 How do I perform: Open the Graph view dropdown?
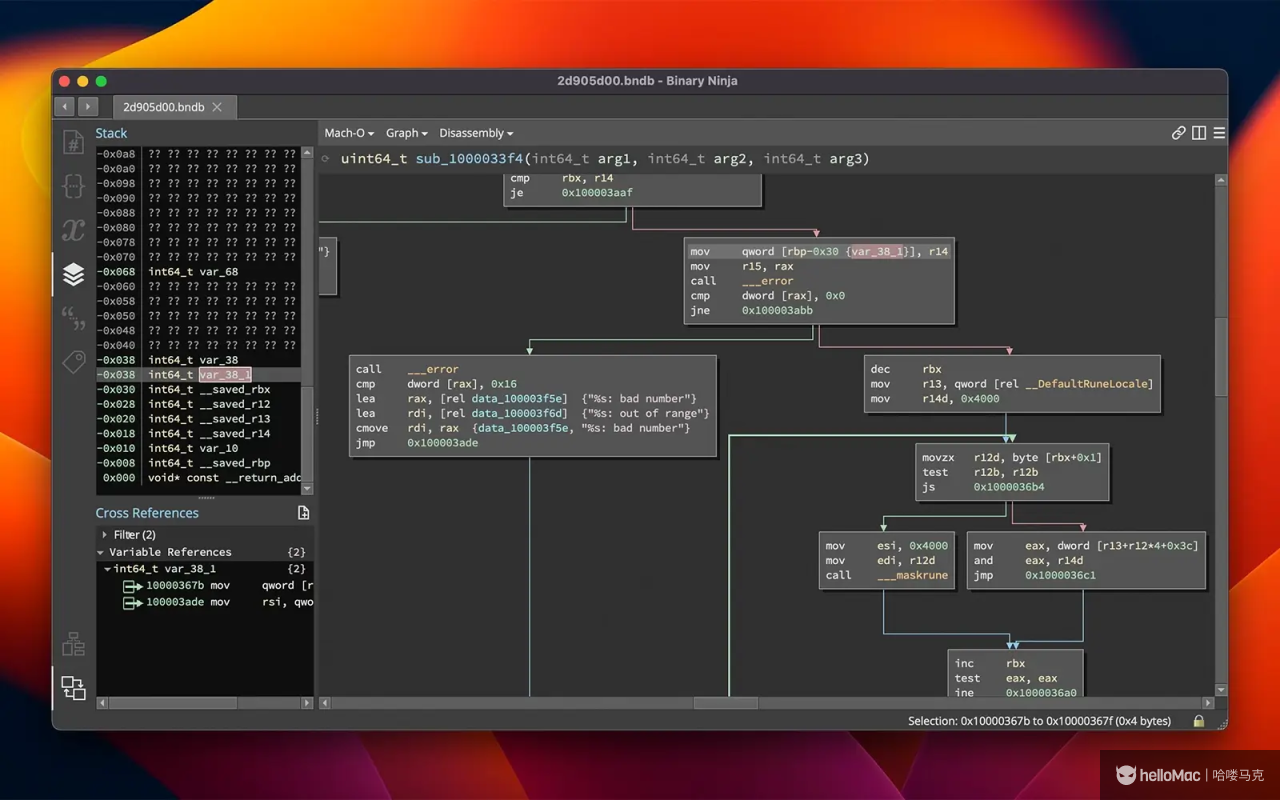pyautogui.click(x=406, y=133)
